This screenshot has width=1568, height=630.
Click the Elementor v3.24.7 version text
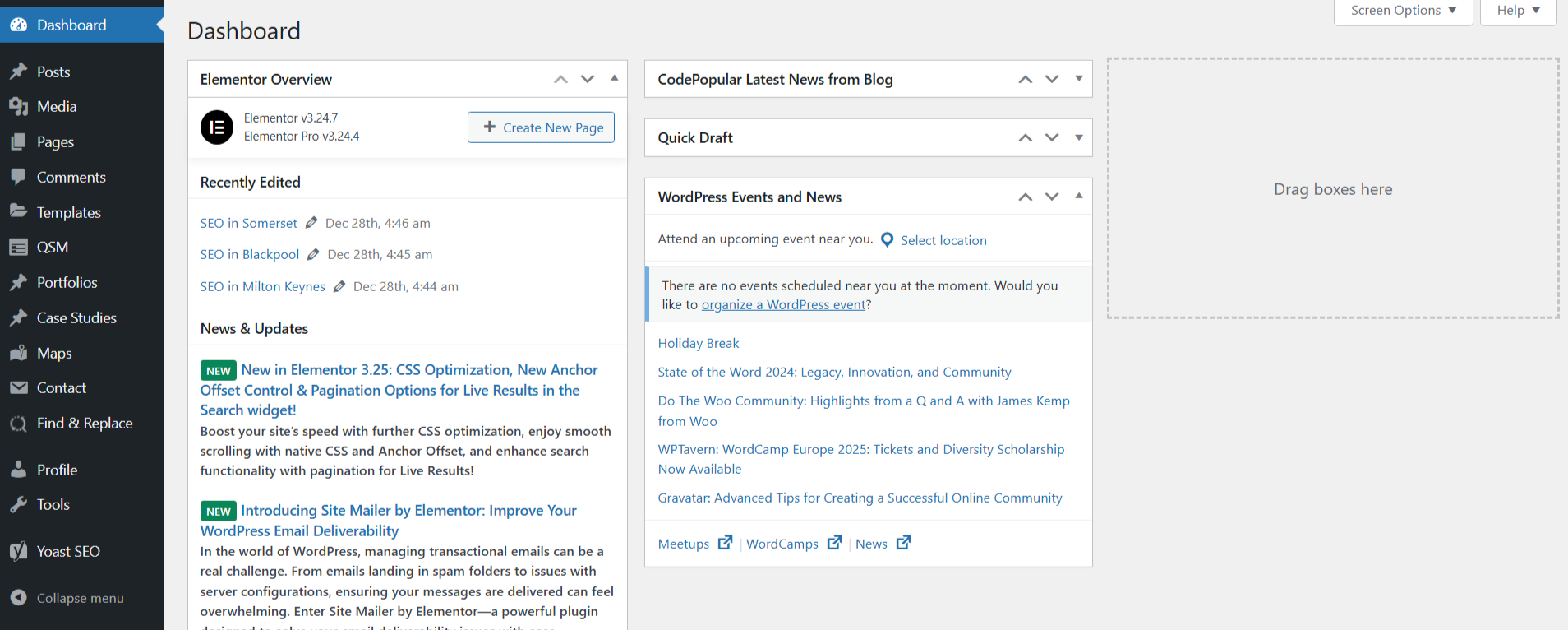[291, 118]
